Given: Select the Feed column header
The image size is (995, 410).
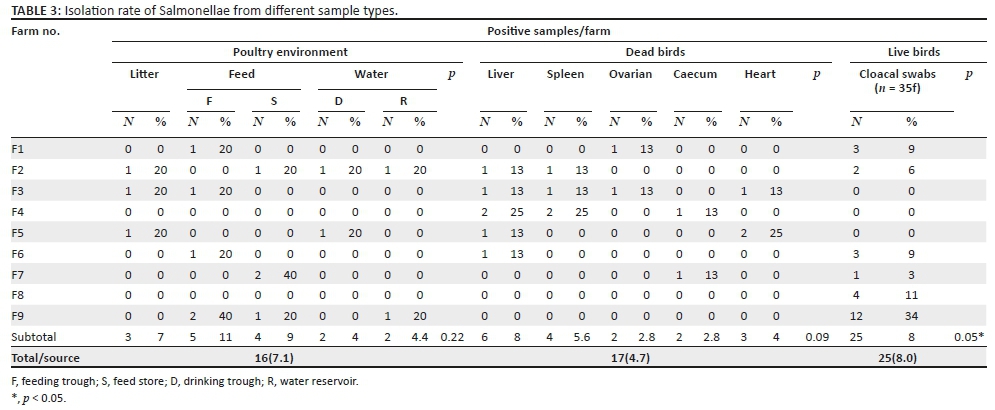Looking at the screenshot, I should (242, 74).
